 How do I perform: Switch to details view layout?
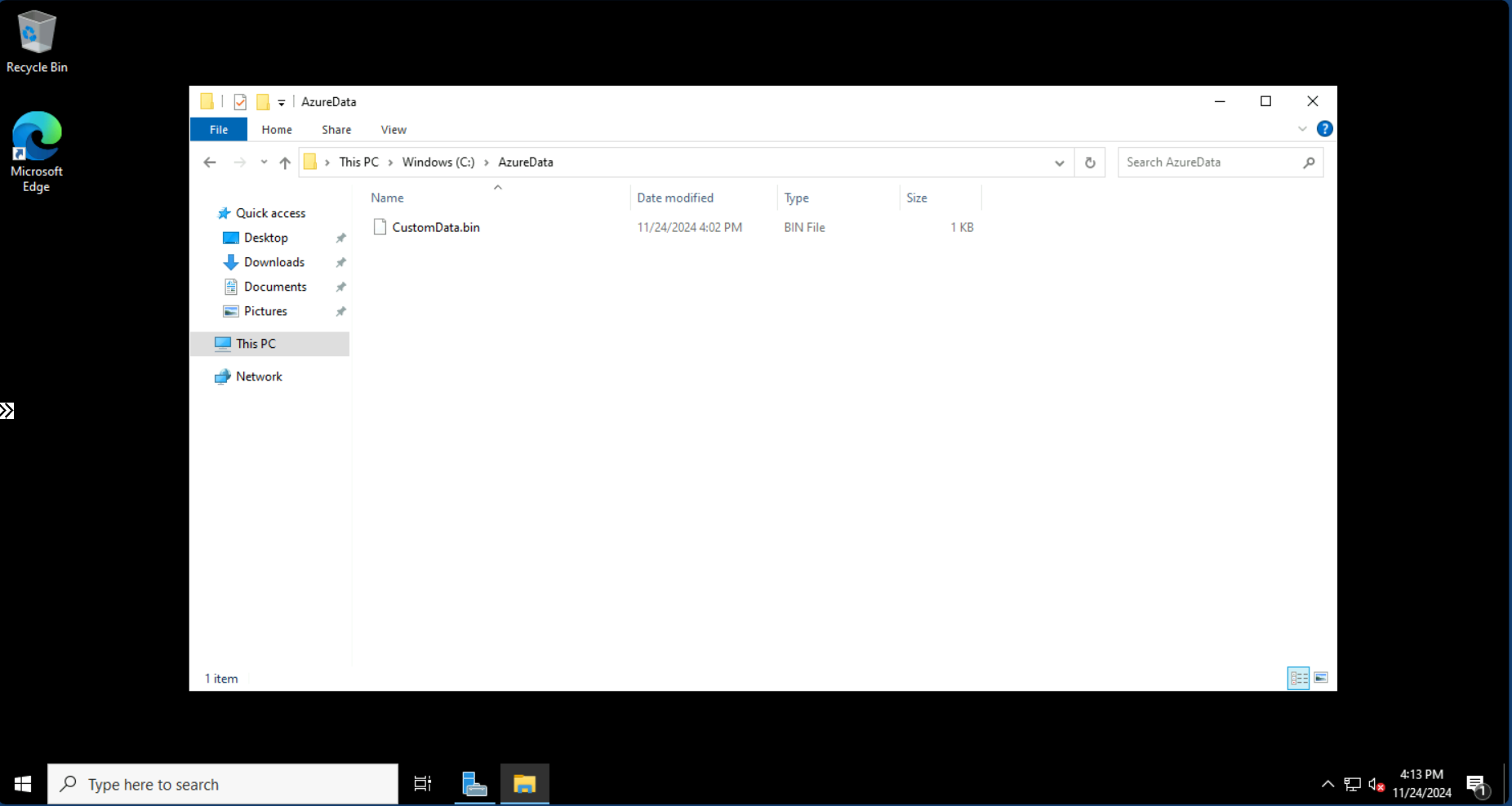tap(1298, 678)
